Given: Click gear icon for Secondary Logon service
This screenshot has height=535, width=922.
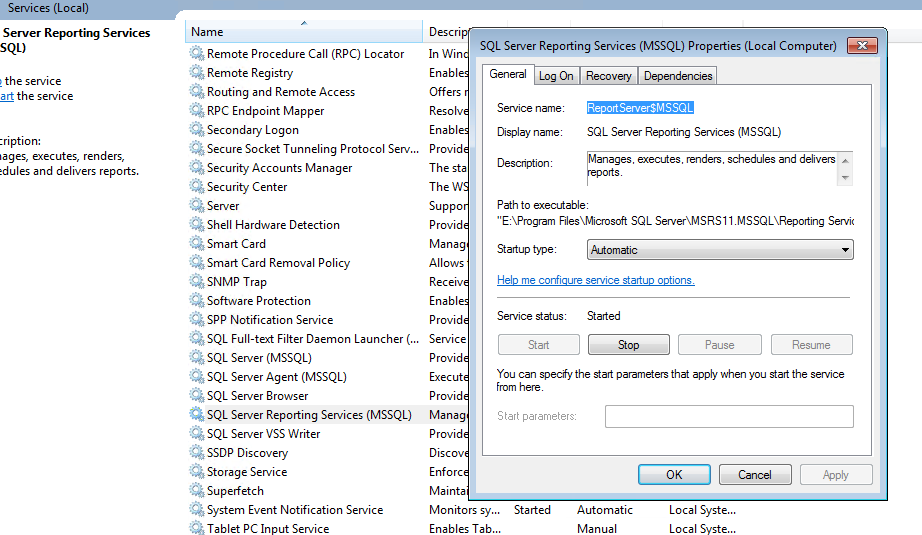Looking at the screenshot, I should coord(196,129).
